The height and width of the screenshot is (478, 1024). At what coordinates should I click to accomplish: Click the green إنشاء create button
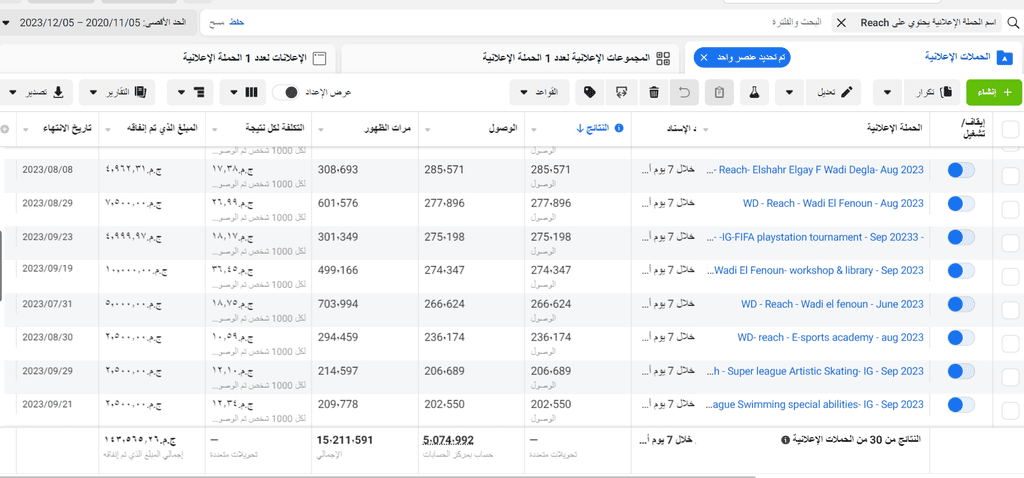(x=993, y=93)
